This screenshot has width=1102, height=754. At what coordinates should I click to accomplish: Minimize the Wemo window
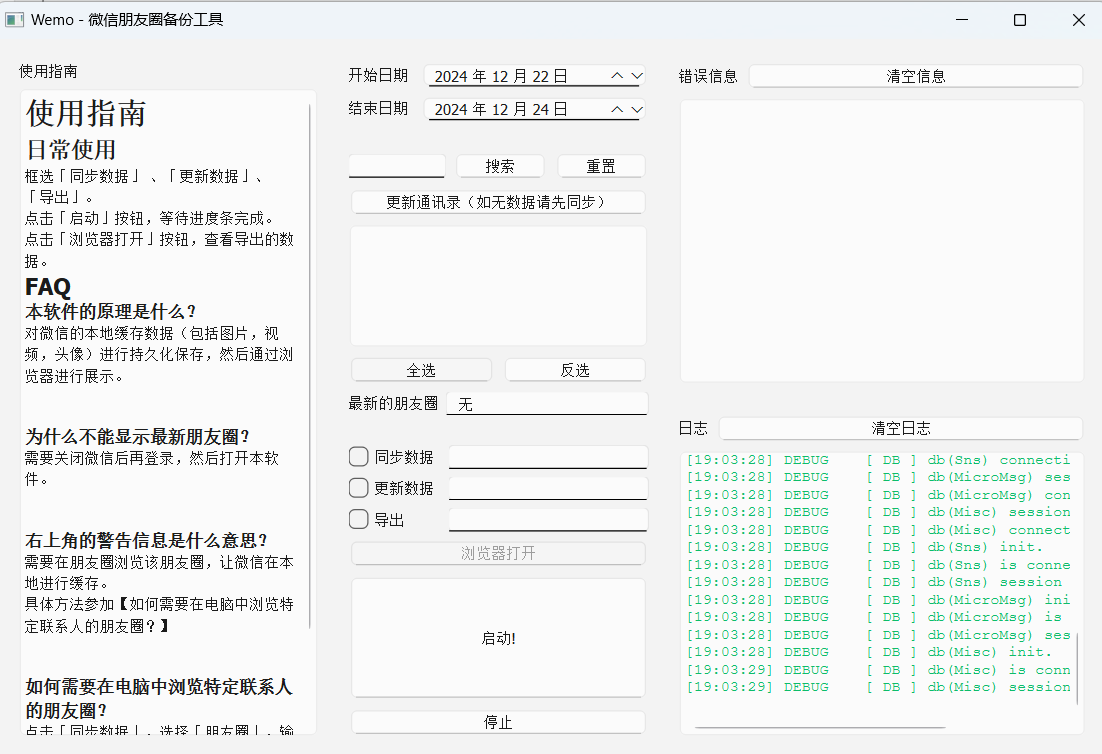point(962,20)
